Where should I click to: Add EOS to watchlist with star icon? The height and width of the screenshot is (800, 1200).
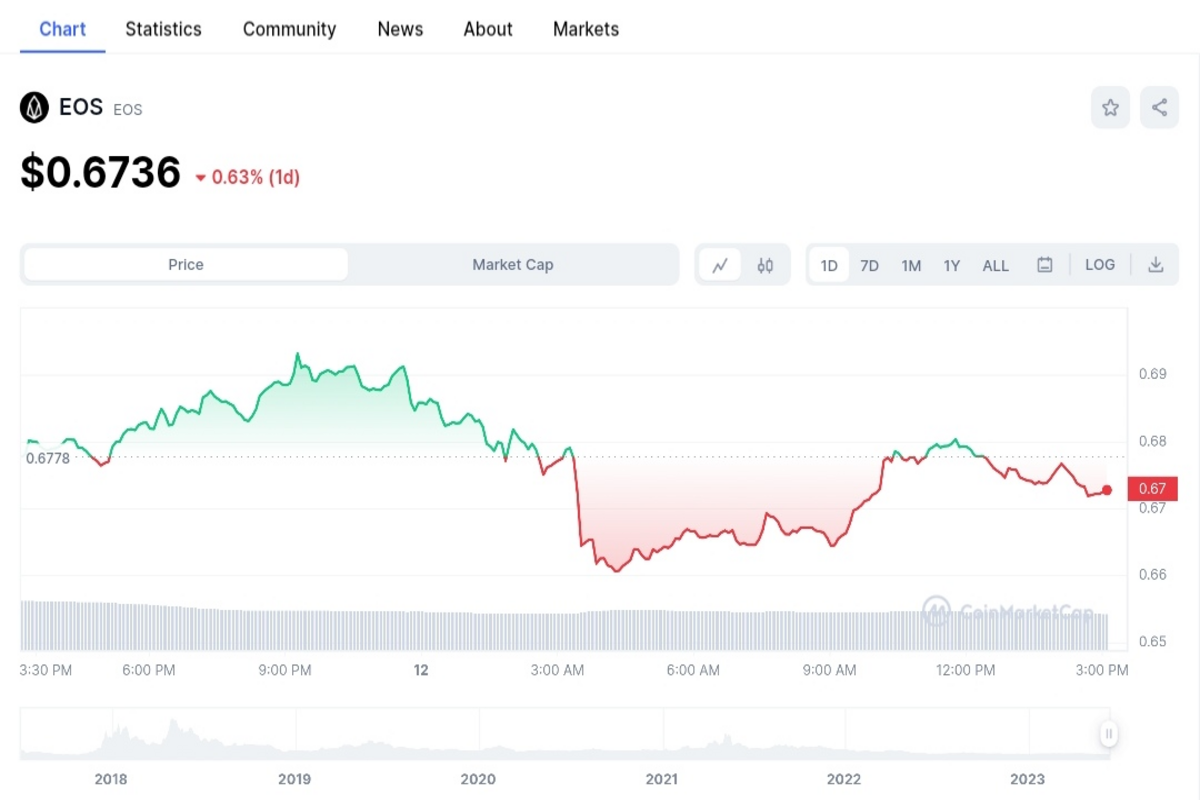pyautogui.click(x=1110, y=108)
